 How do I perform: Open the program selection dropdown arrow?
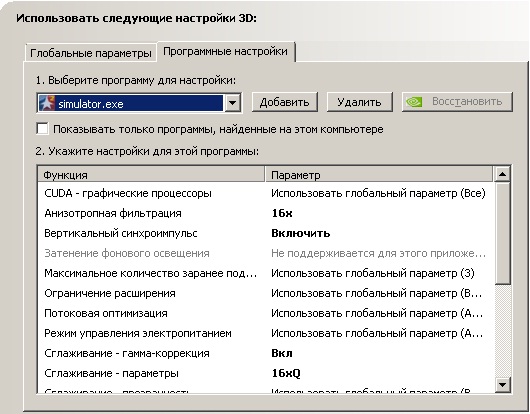coord(233,103)
